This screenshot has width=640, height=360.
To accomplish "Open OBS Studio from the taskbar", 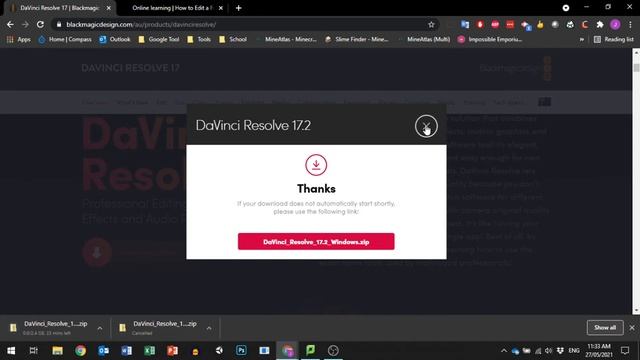I will pyautogui.click(x=333, y=351).
